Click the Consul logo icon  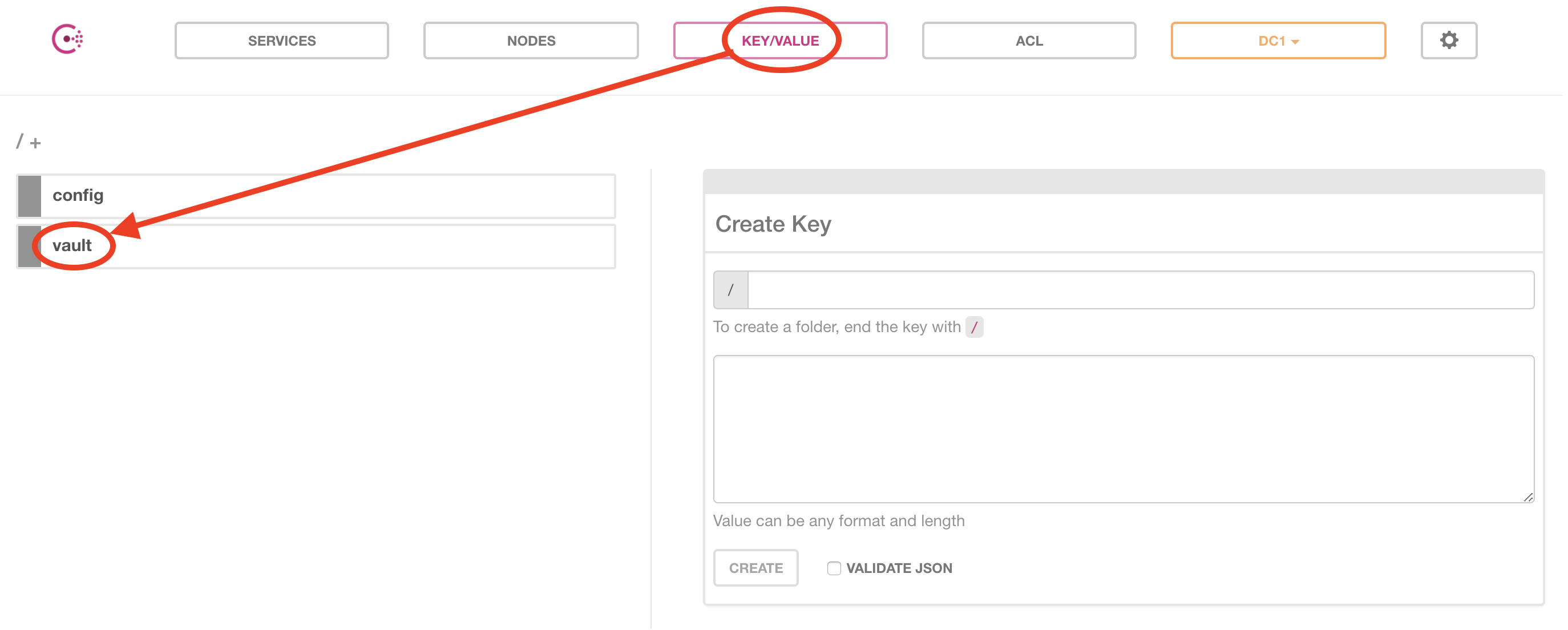tap(67, 39)
